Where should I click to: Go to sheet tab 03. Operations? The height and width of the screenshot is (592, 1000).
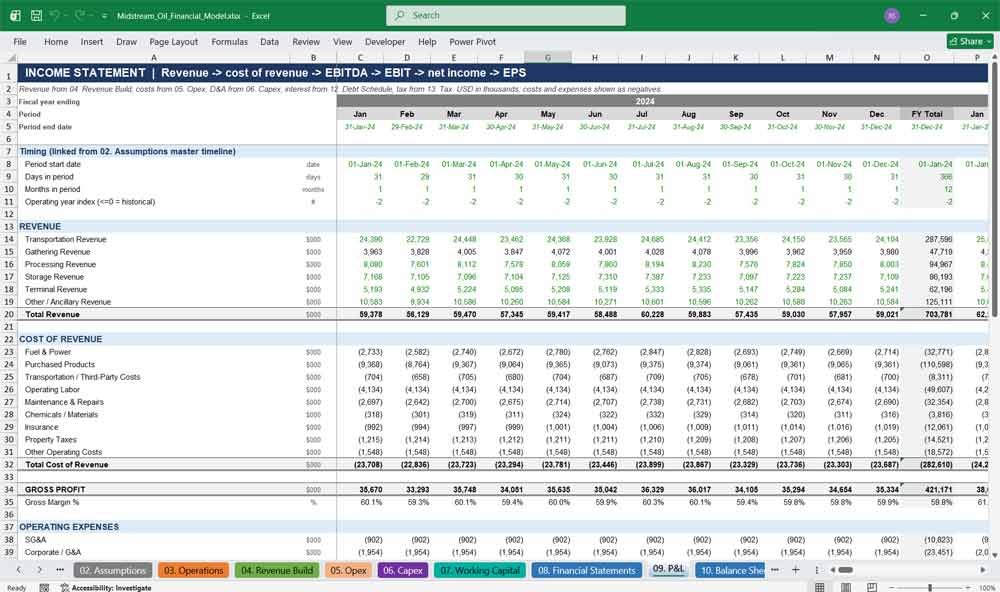193,570
